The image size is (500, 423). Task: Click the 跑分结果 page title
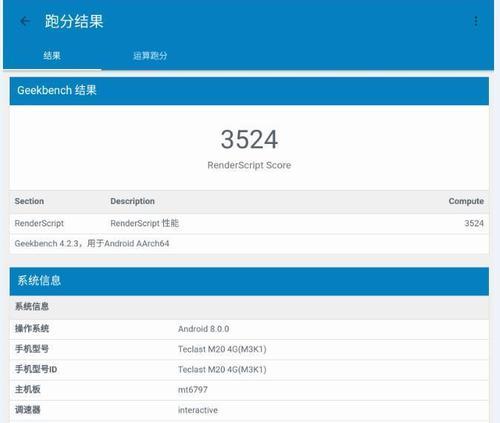pyautogui.click(x=74, y=21)
